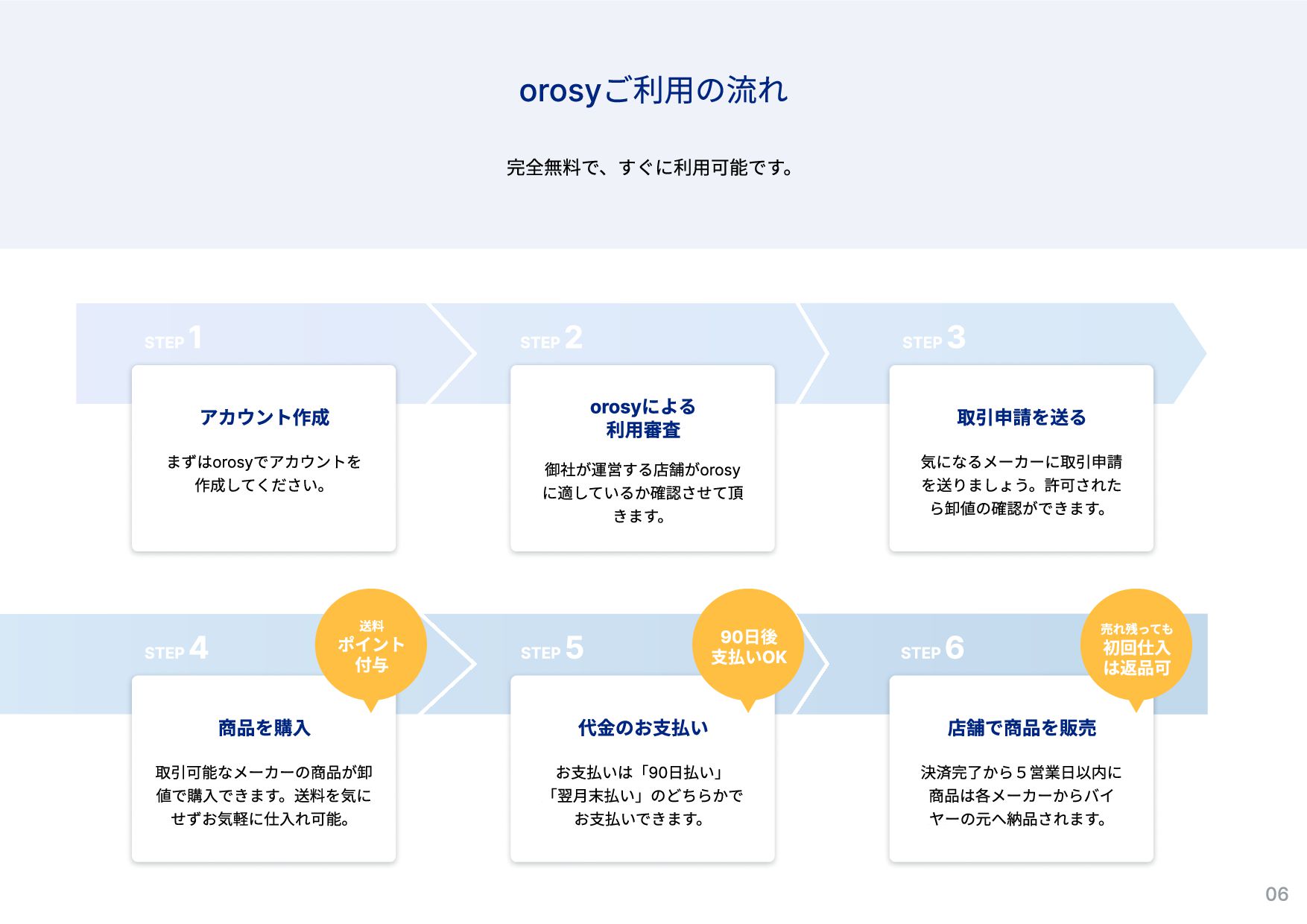Click the '御社が運営する店舗がorosy' description text

642,470
